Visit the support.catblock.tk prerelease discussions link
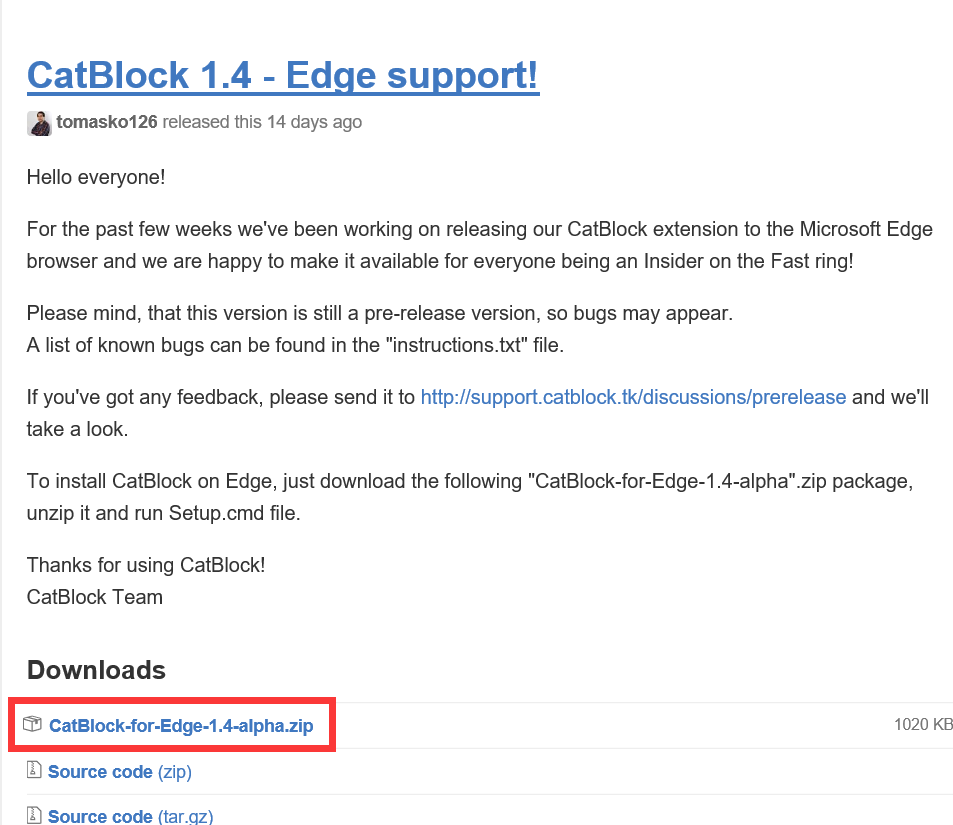 tap(633, 397)
